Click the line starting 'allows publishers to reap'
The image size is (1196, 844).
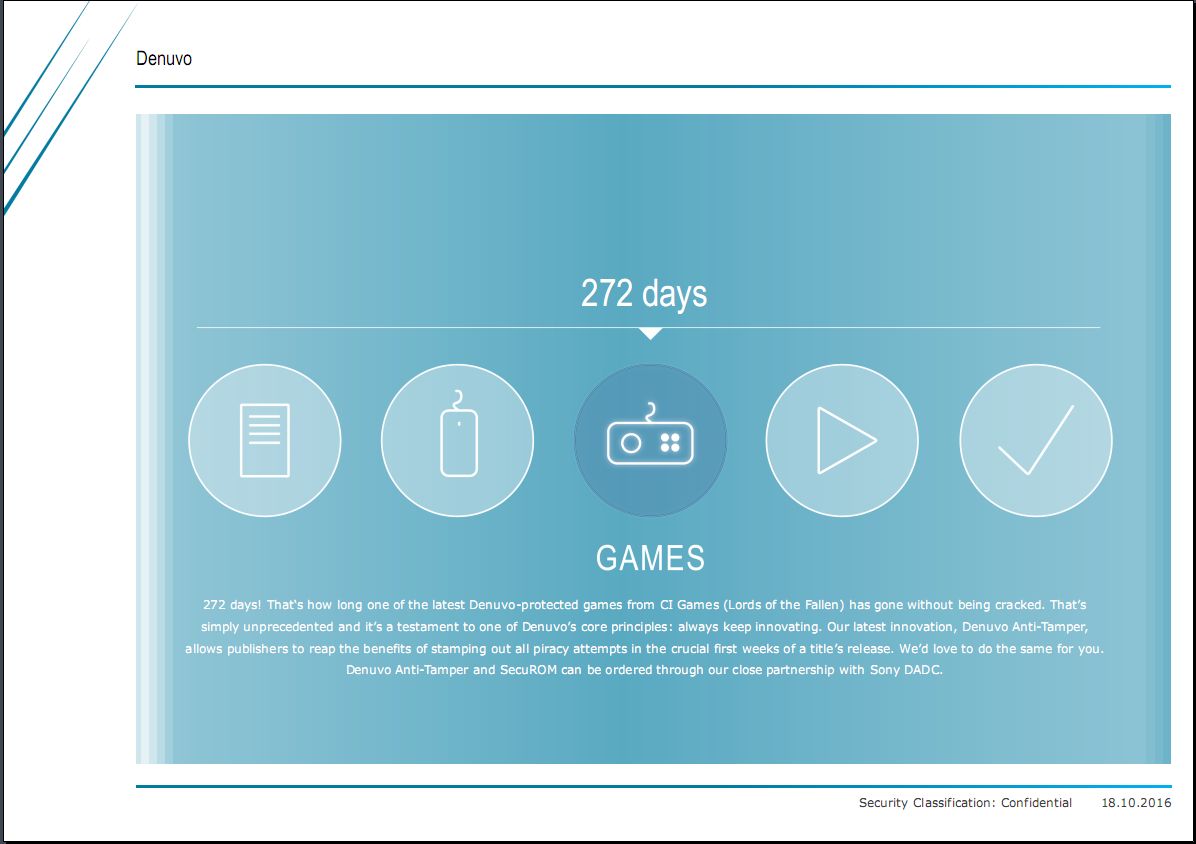[645, 649]
